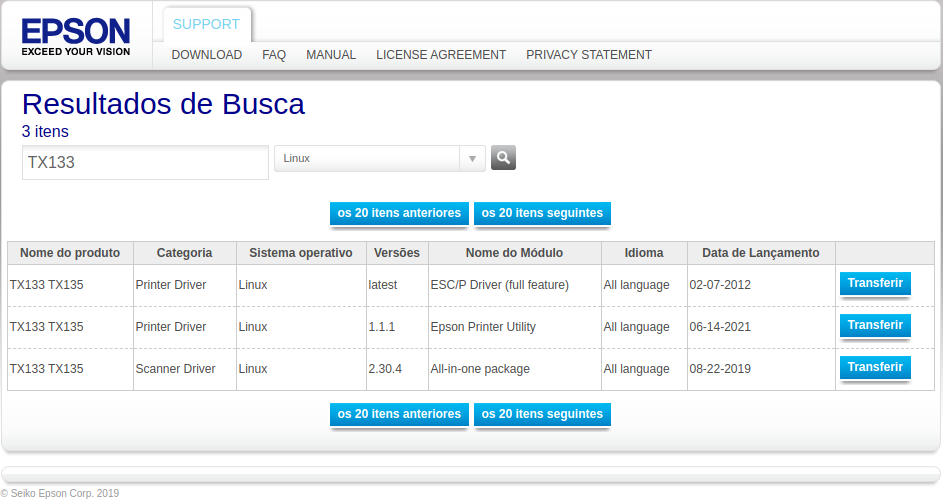Click bottom 'os 20 itens anteriores' button

pos(399,414)
